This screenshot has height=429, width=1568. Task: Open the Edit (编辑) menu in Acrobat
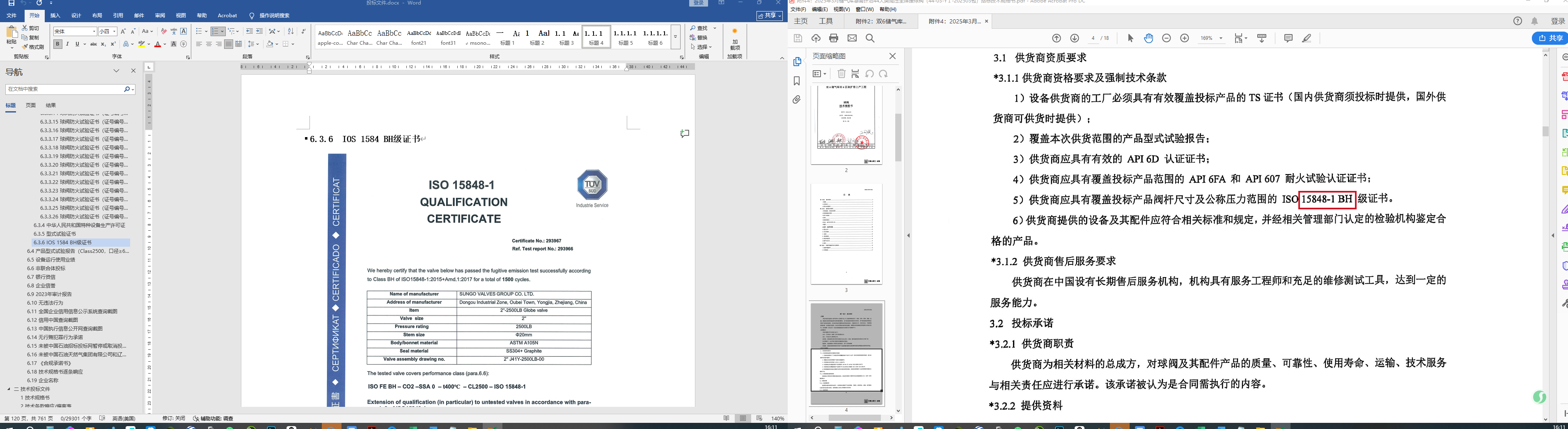pyautogui.click(x=819, y=9)
